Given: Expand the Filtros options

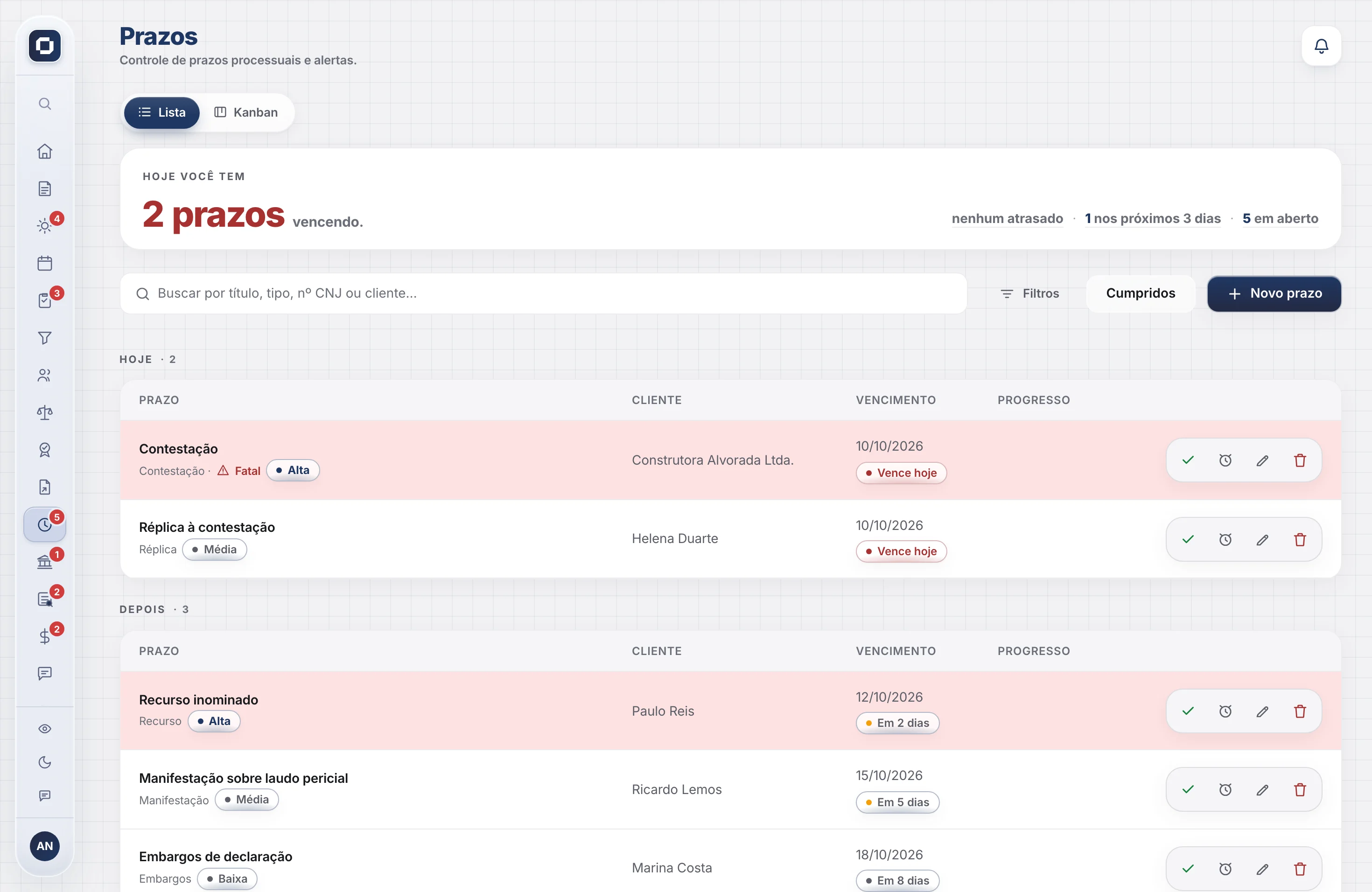Looking at the screenshot, I should pyautogui.click(x=1029, y=293).
